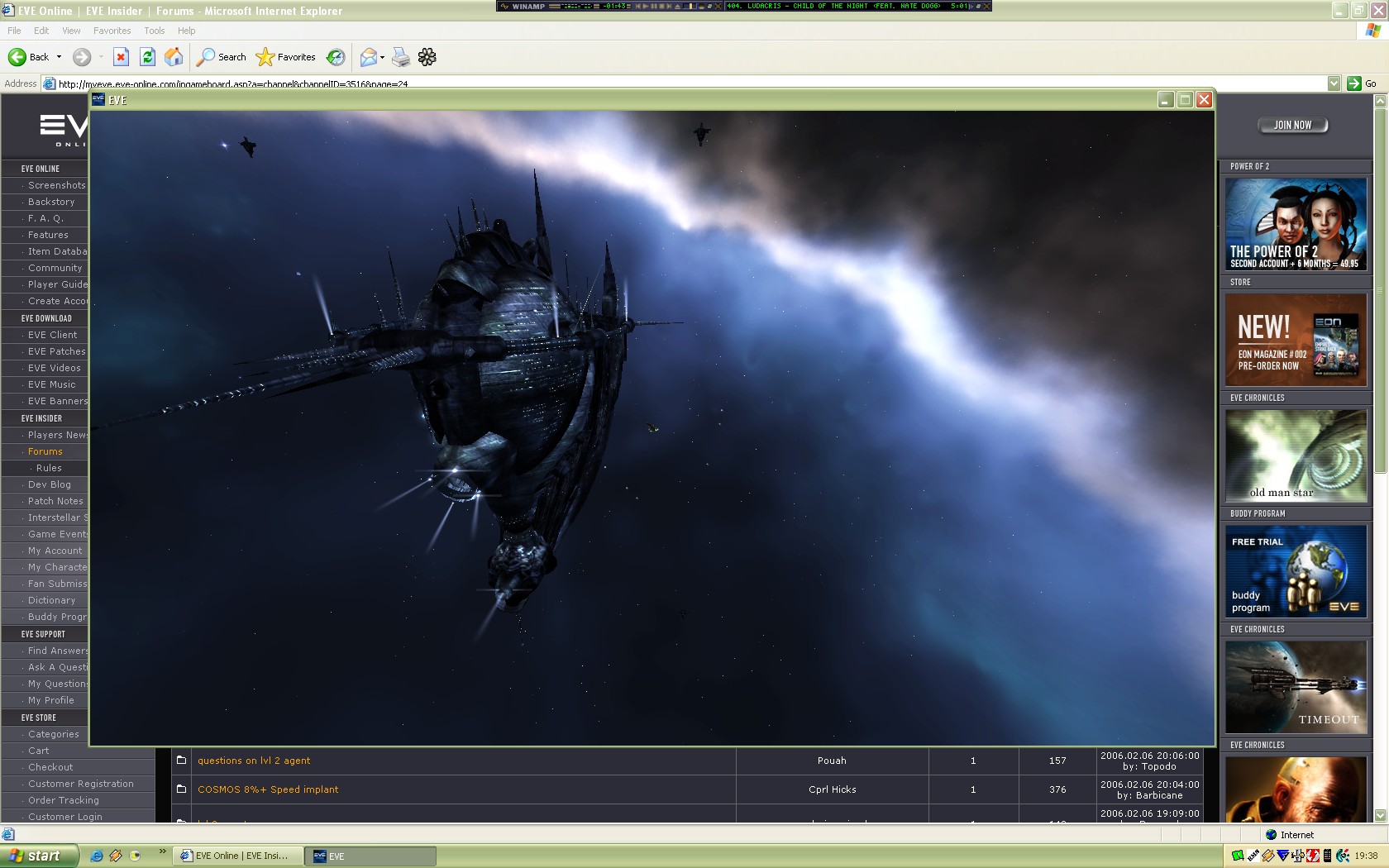
Task: Open the Power of 2 promo banner
Action: 1296,224
